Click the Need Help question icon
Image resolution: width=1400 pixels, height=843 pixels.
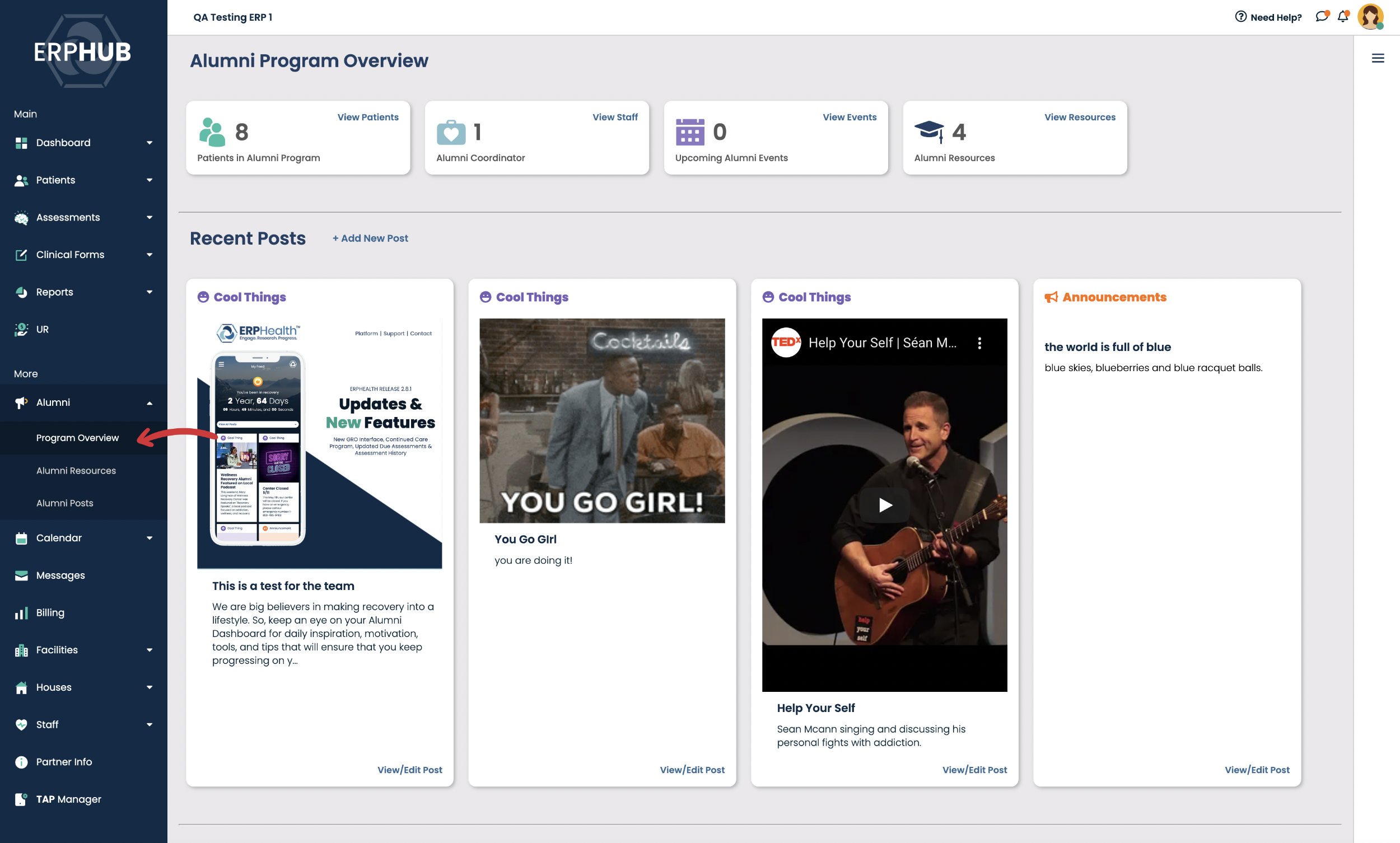tap(1240, 16)
